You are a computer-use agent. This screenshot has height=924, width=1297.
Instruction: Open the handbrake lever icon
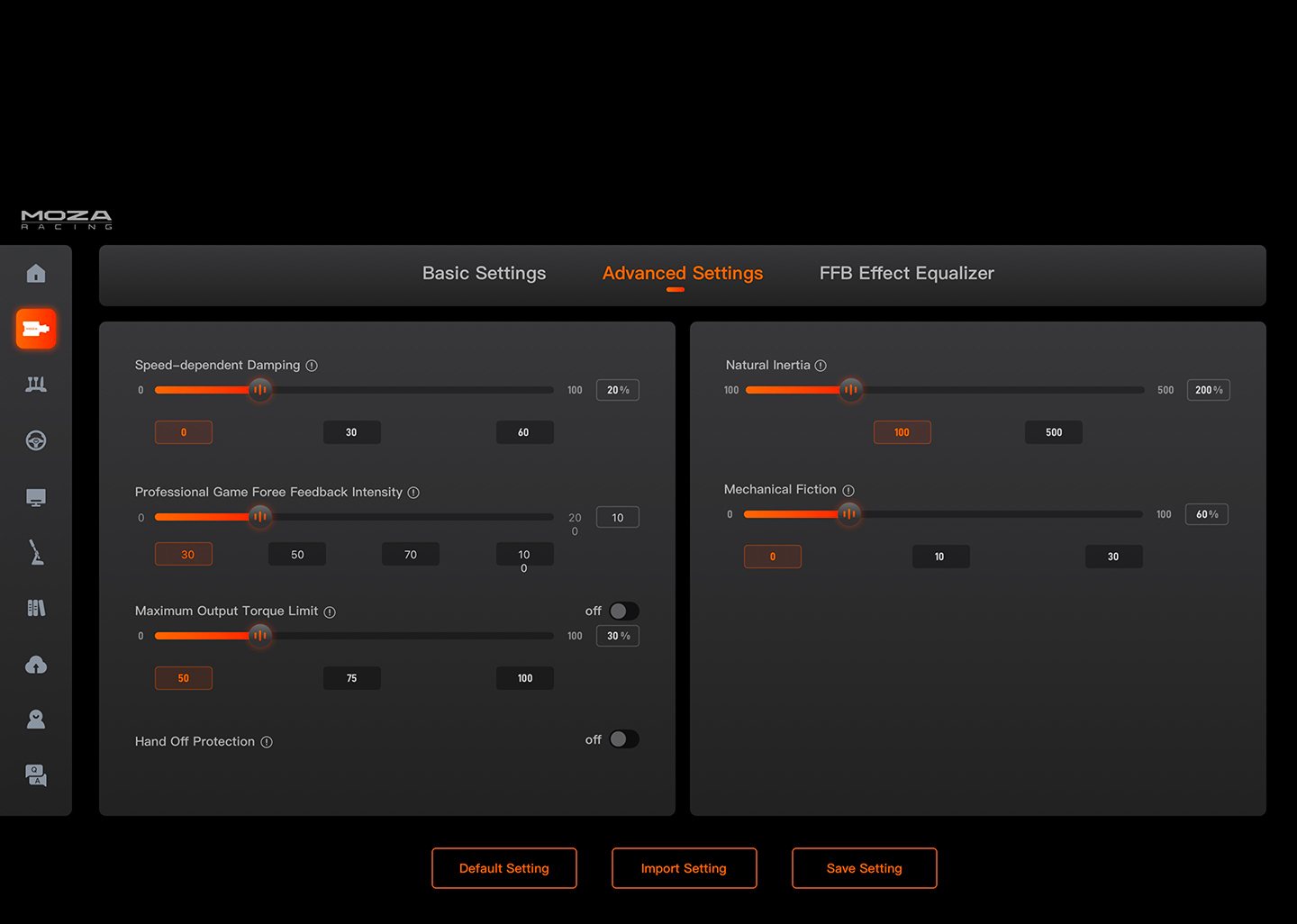point(36,552)
